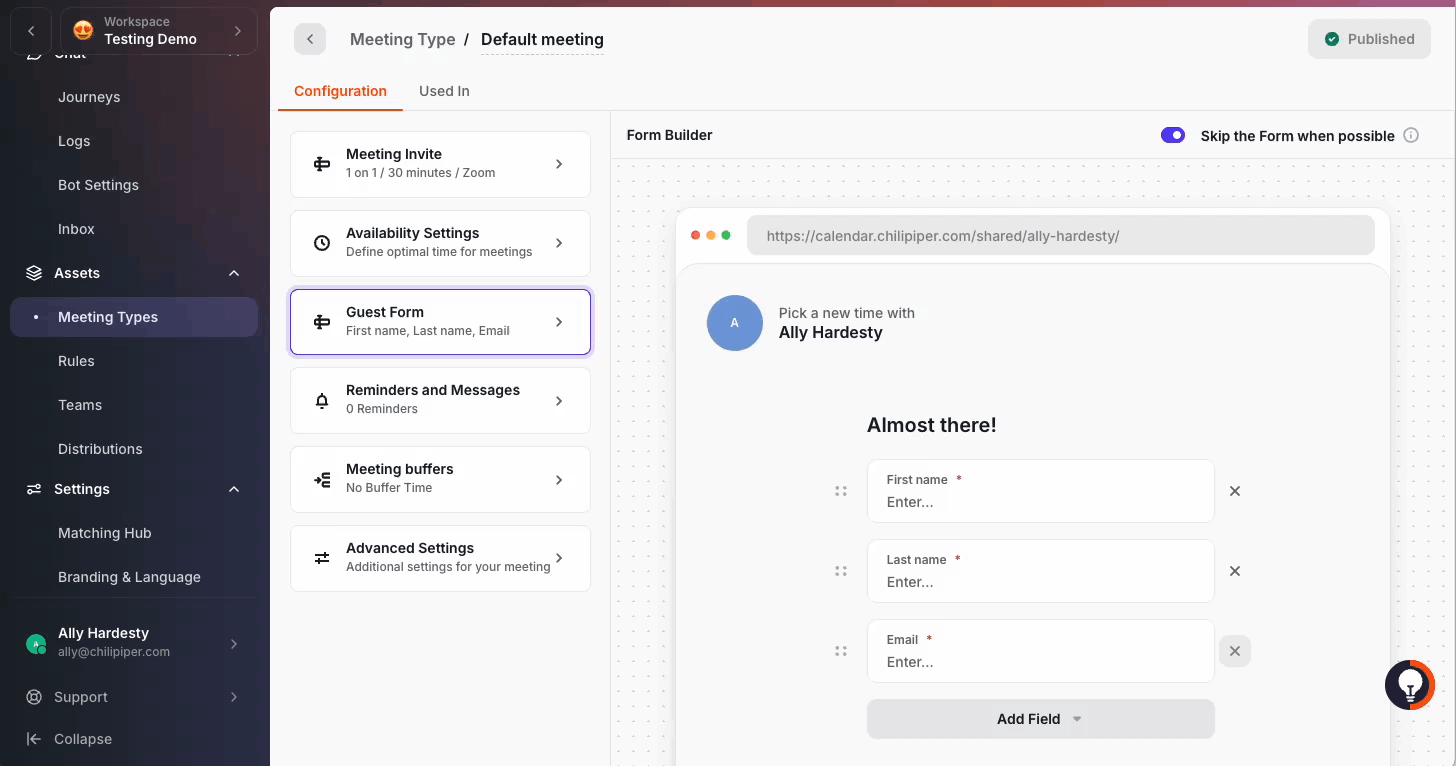The width and height of the screenshot is (1456, 766).
Task: Click into the Email input field
Action: pos(1041,651)
